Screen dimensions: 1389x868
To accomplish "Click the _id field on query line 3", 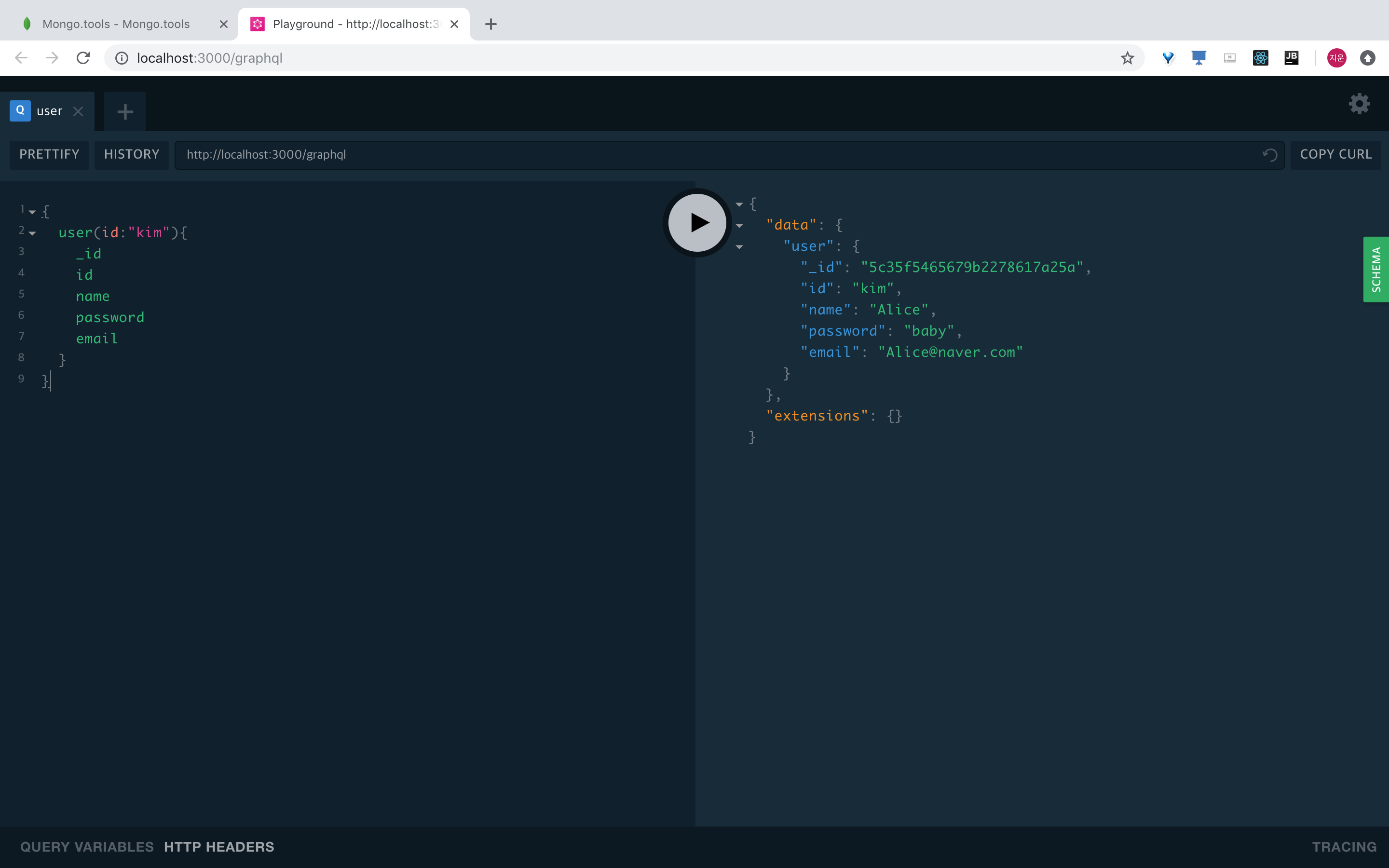I will [88, 254].
